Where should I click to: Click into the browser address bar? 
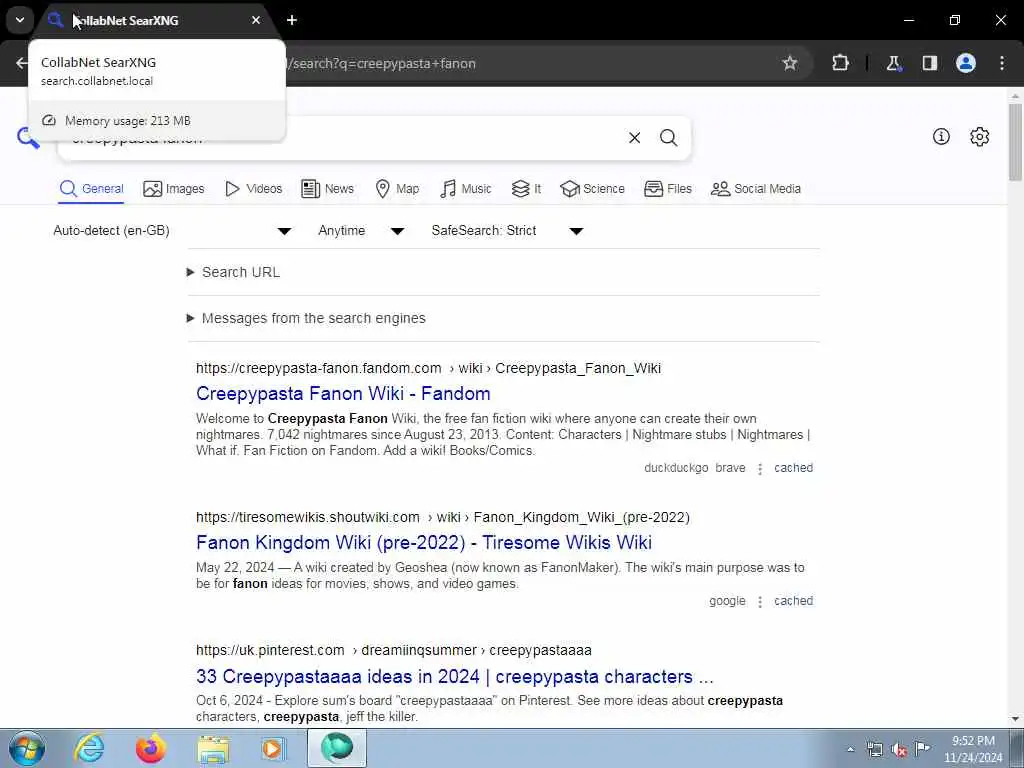pyautogui.click(x=522, y=63)
